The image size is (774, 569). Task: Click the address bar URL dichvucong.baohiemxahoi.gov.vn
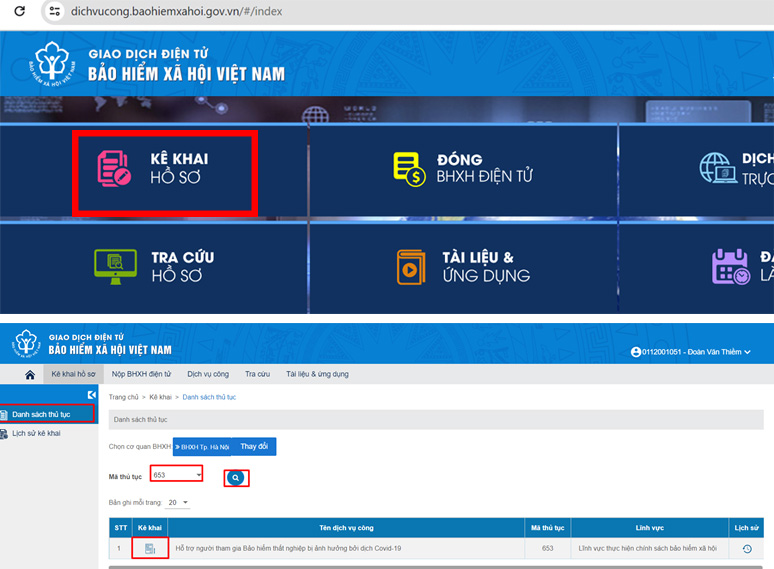(176, 11)
